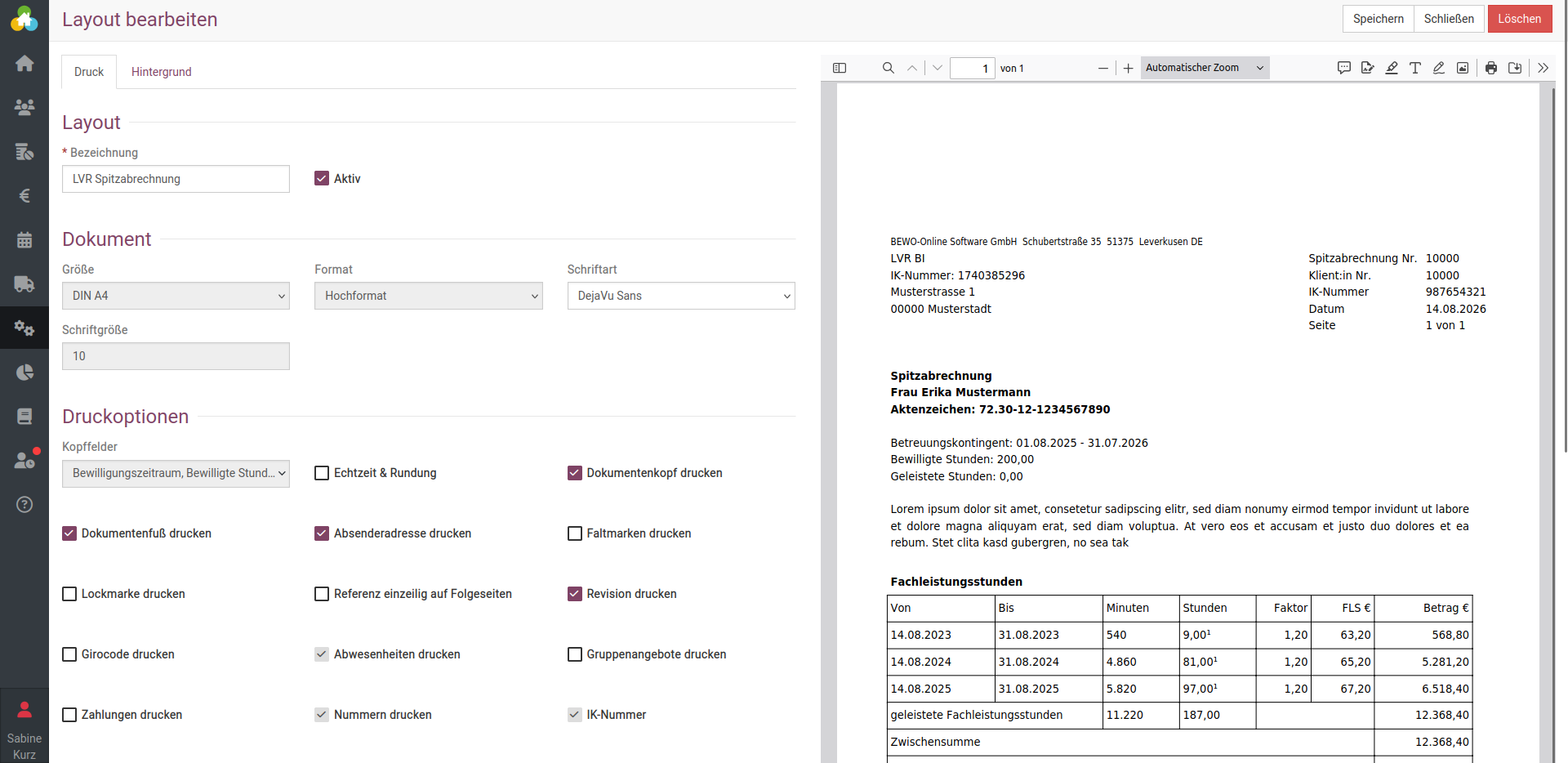Enable Faltmarken drucken
Screen dimensions: 1568x763
point(575,533)
